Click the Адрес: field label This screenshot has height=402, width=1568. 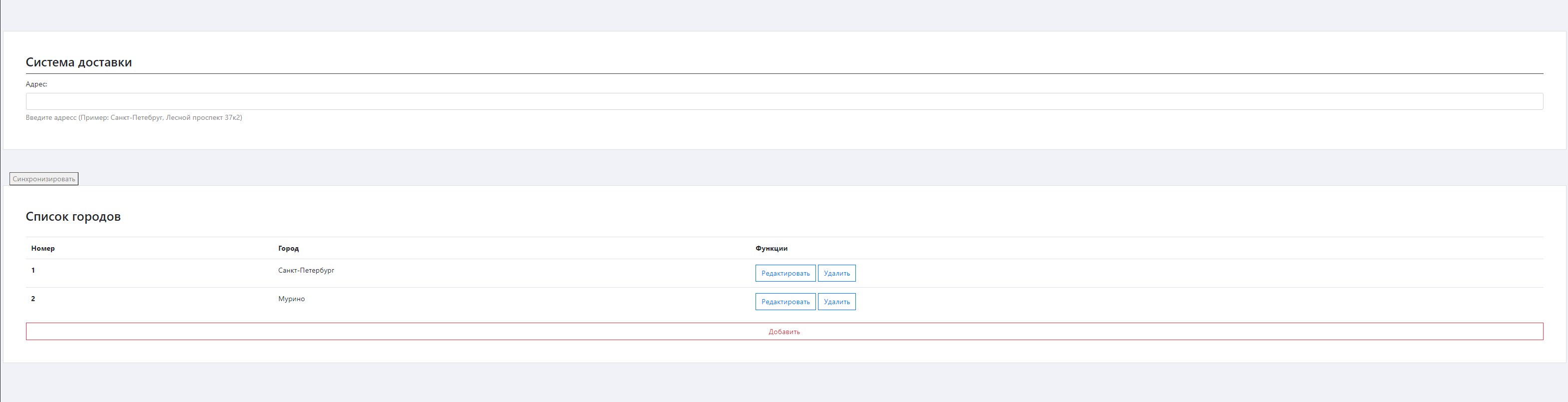(36, 84)
